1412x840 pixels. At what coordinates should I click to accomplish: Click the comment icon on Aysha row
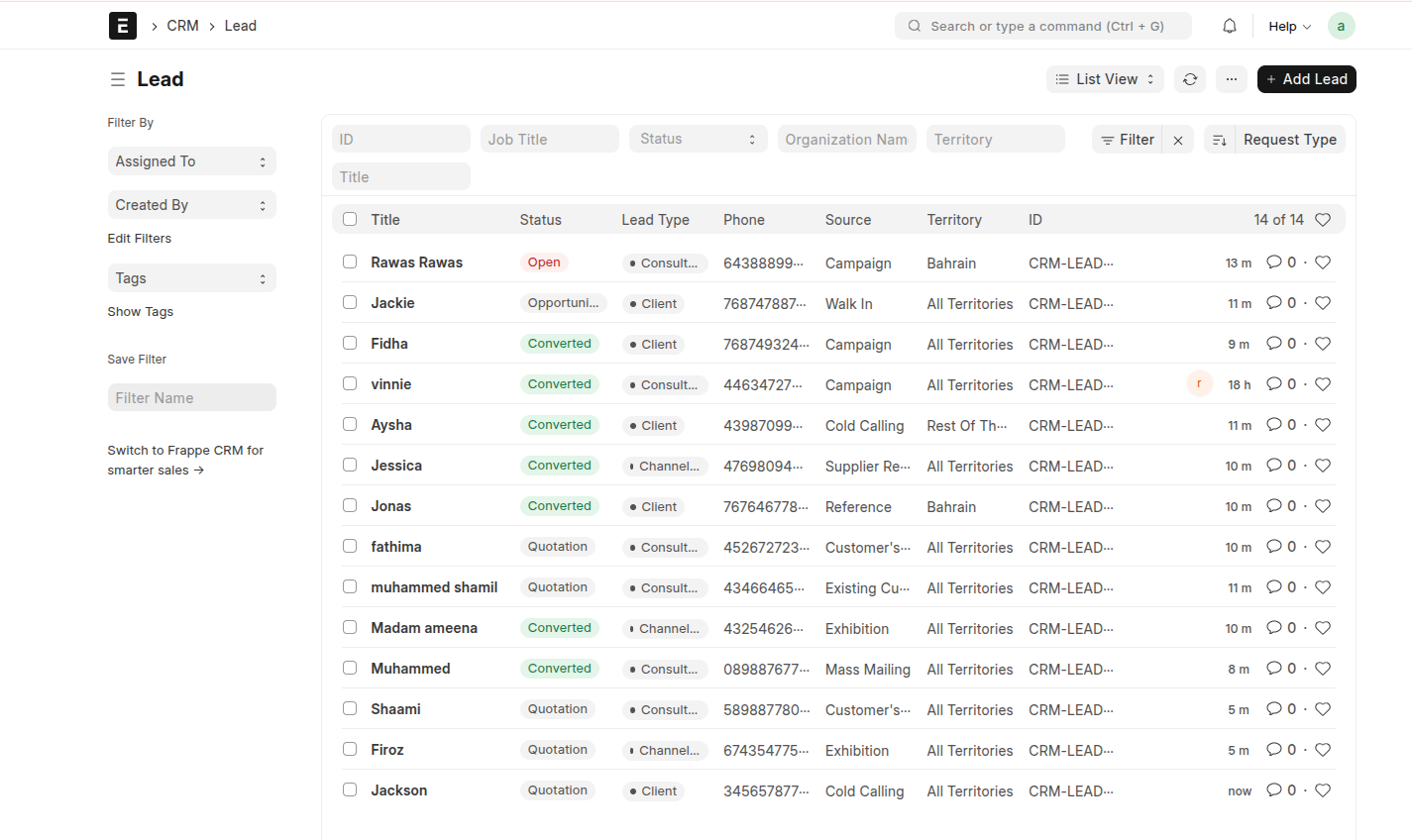tap(1274, 425)
